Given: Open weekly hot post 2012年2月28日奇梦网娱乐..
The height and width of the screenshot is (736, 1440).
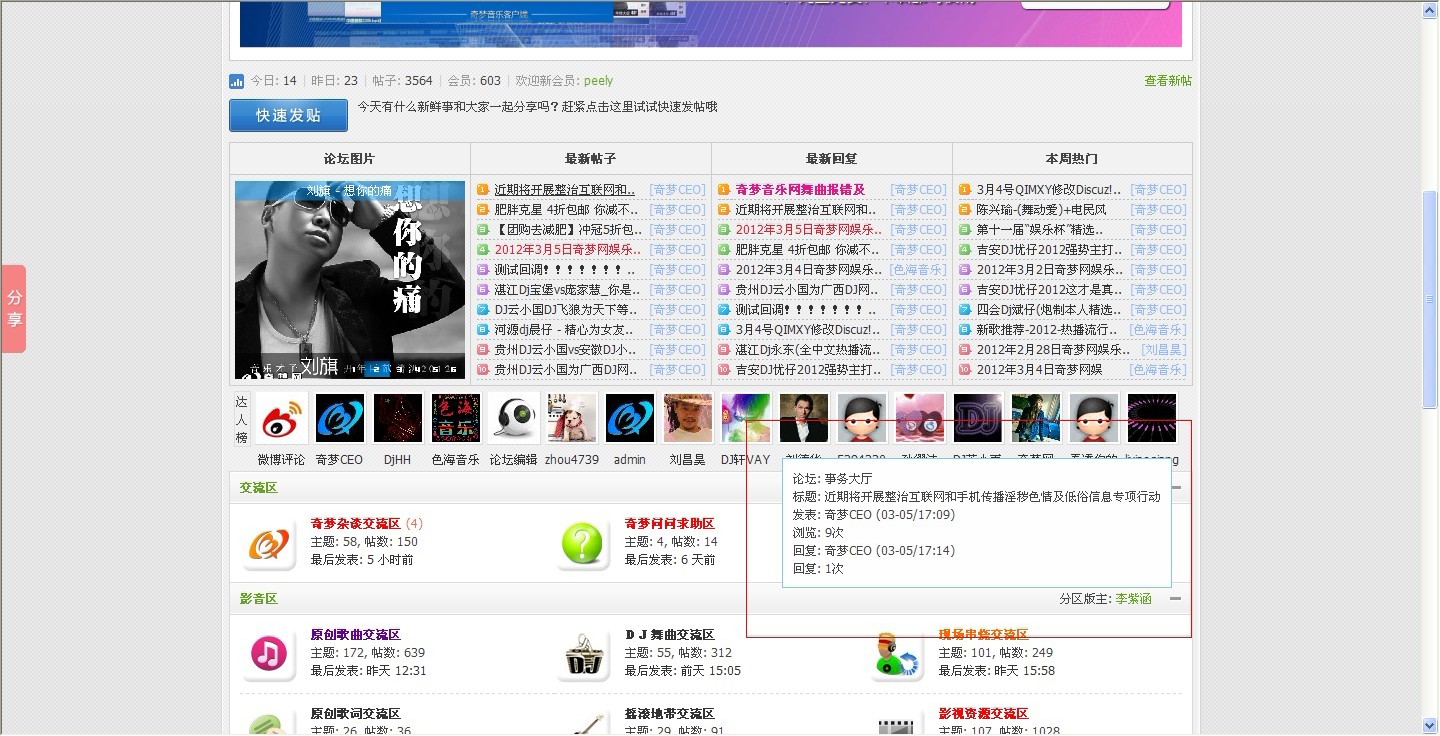Looking at the screenshot, I should coord(1054,350).
